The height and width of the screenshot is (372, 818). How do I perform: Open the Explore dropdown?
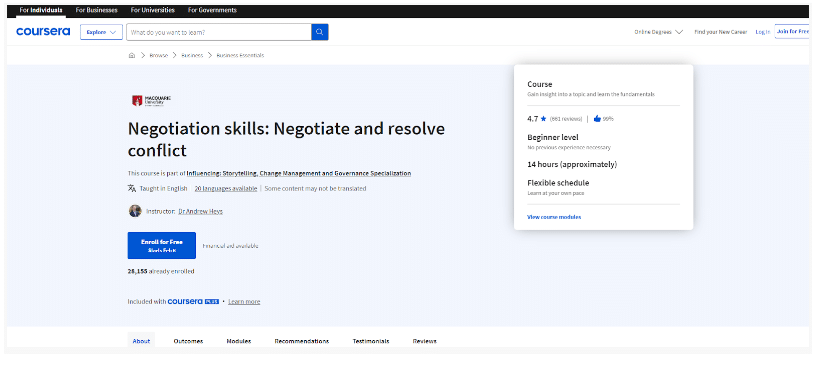101,32
